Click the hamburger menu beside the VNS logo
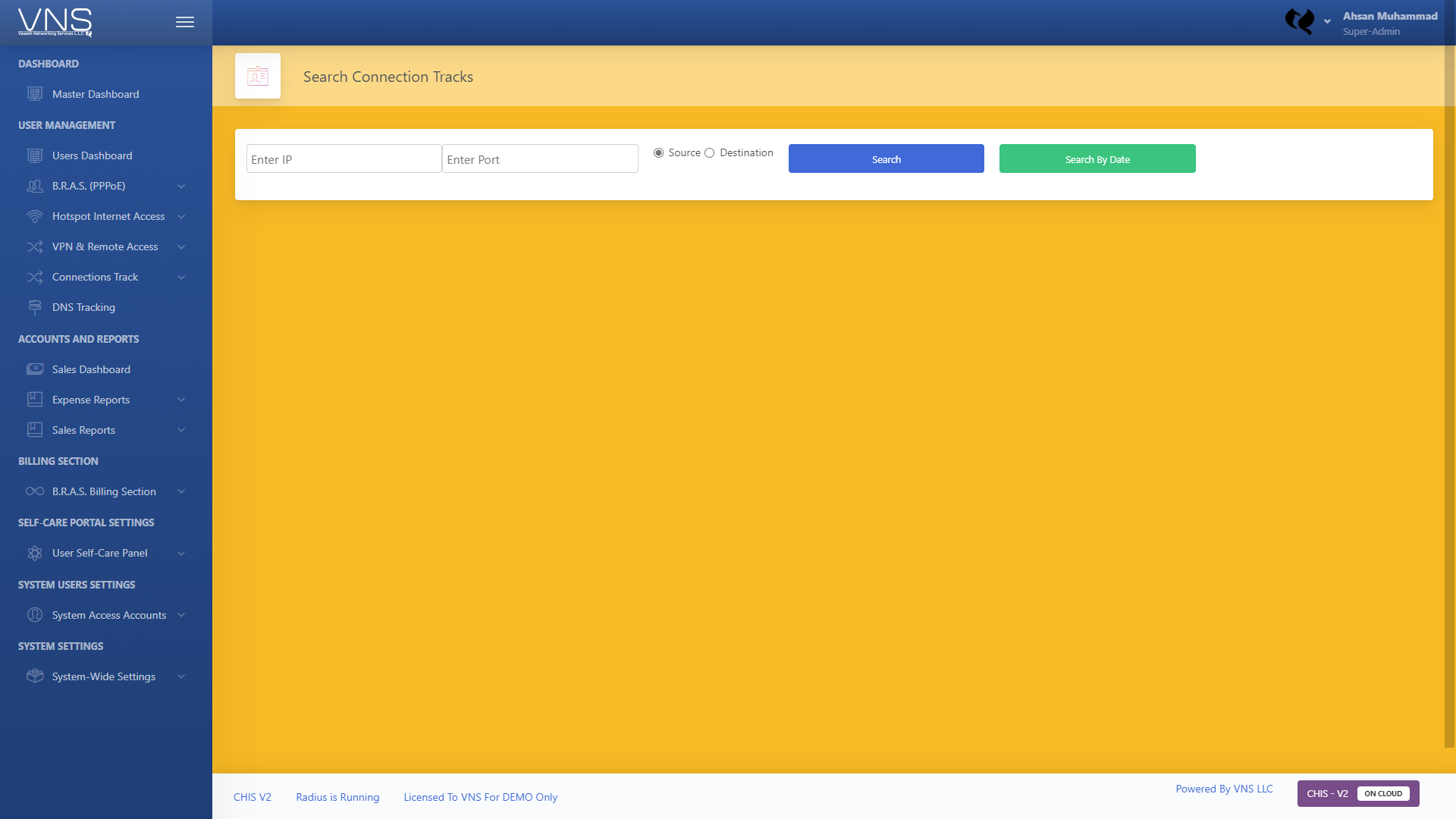The width and height of the screenshot is (1456, 819). click(184, 22)
